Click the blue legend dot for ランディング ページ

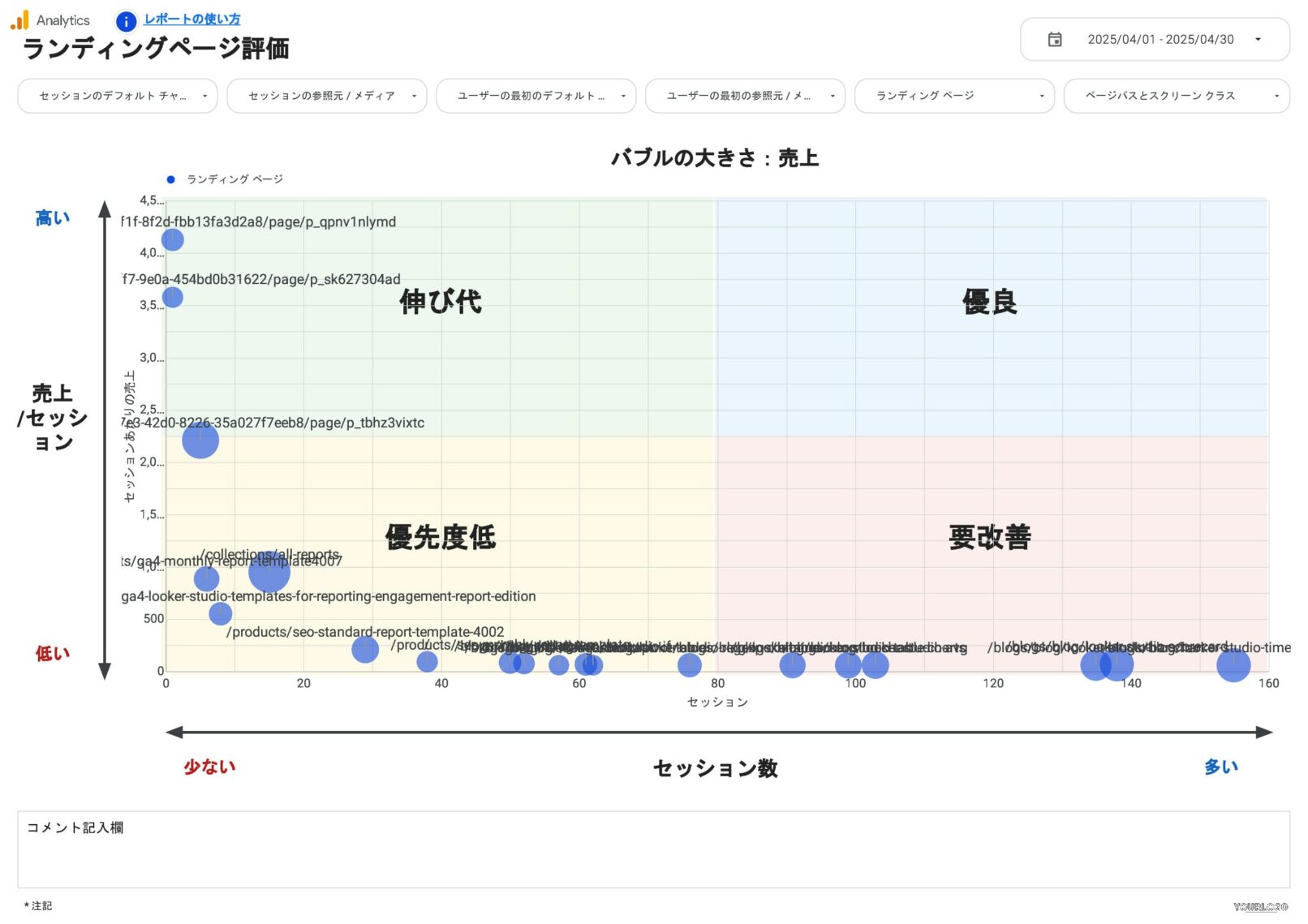[x=170, y=178]
